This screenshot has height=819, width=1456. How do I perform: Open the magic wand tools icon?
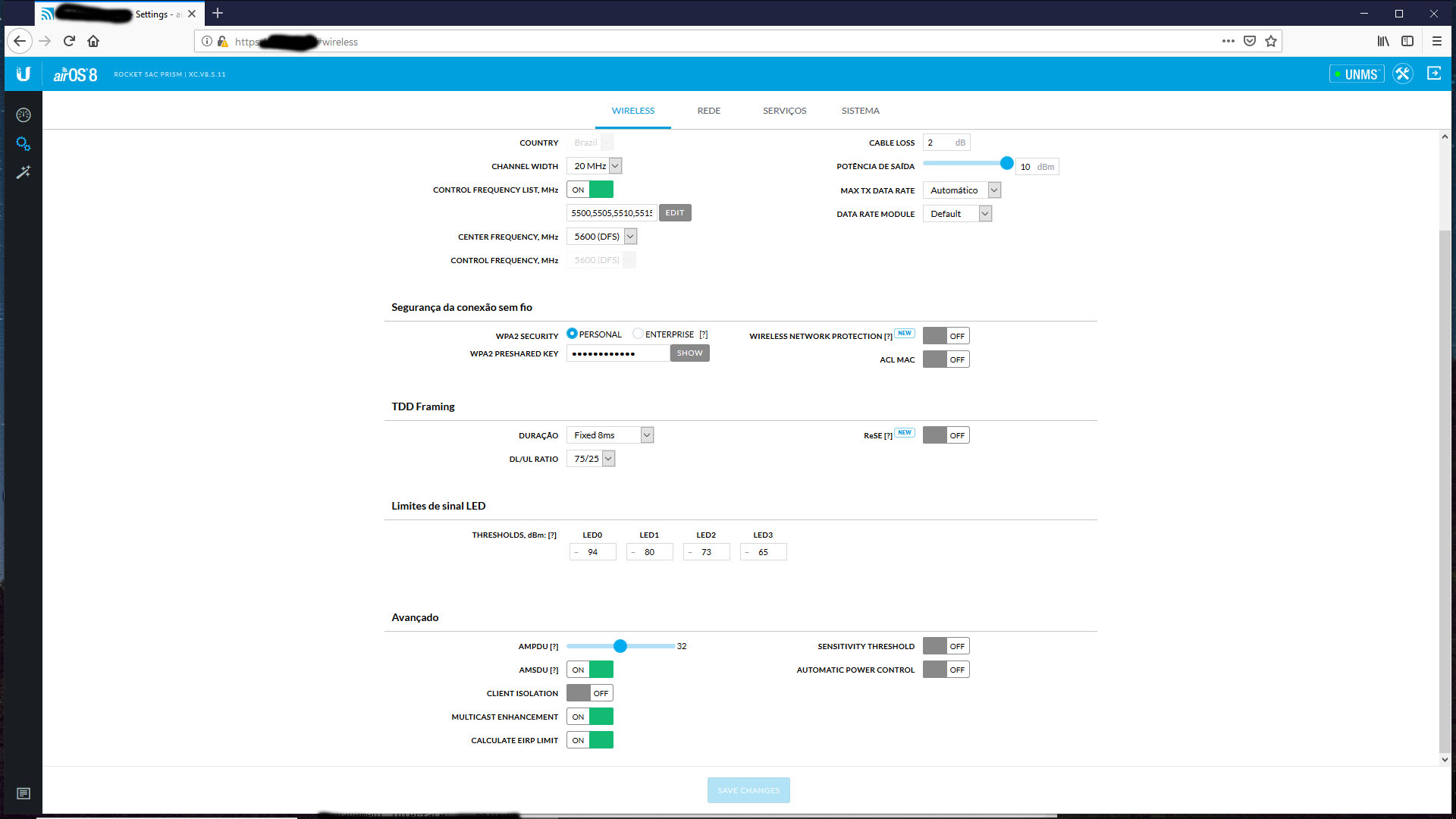coord(24,172)
